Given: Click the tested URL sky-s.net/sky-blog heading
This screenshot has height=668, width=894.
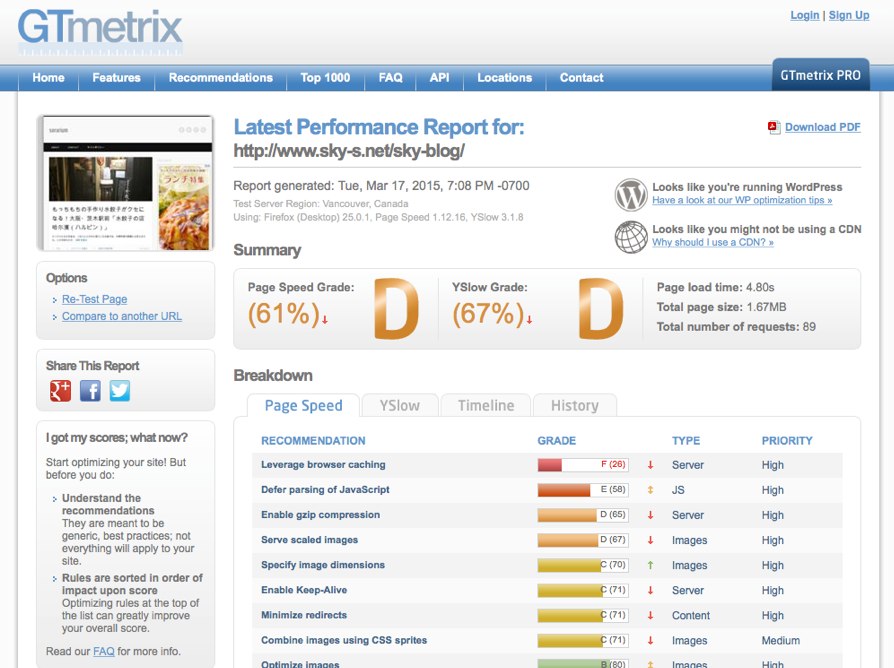Looking at the screenshot, I should pos(349,151).
